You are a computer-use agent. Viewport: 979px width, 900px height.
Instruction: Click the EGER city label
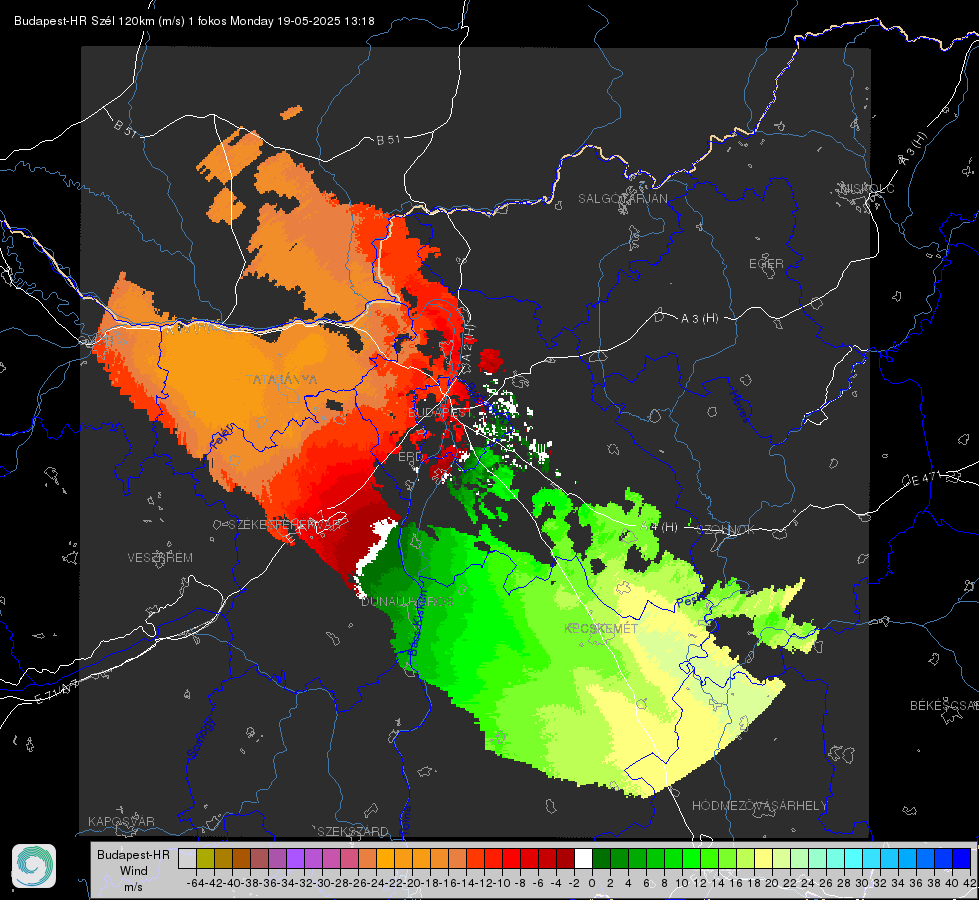coord(766,264)
